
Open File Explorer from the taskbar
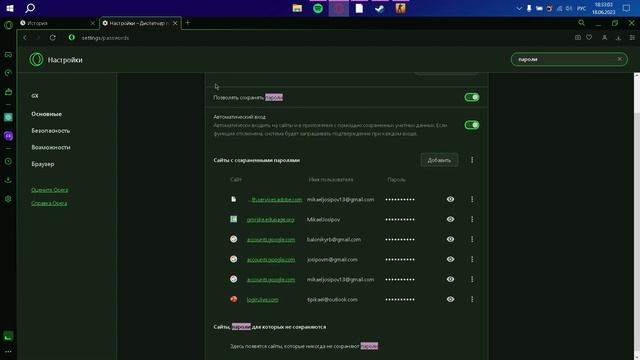pyautogui.click(x=297, y=8)
